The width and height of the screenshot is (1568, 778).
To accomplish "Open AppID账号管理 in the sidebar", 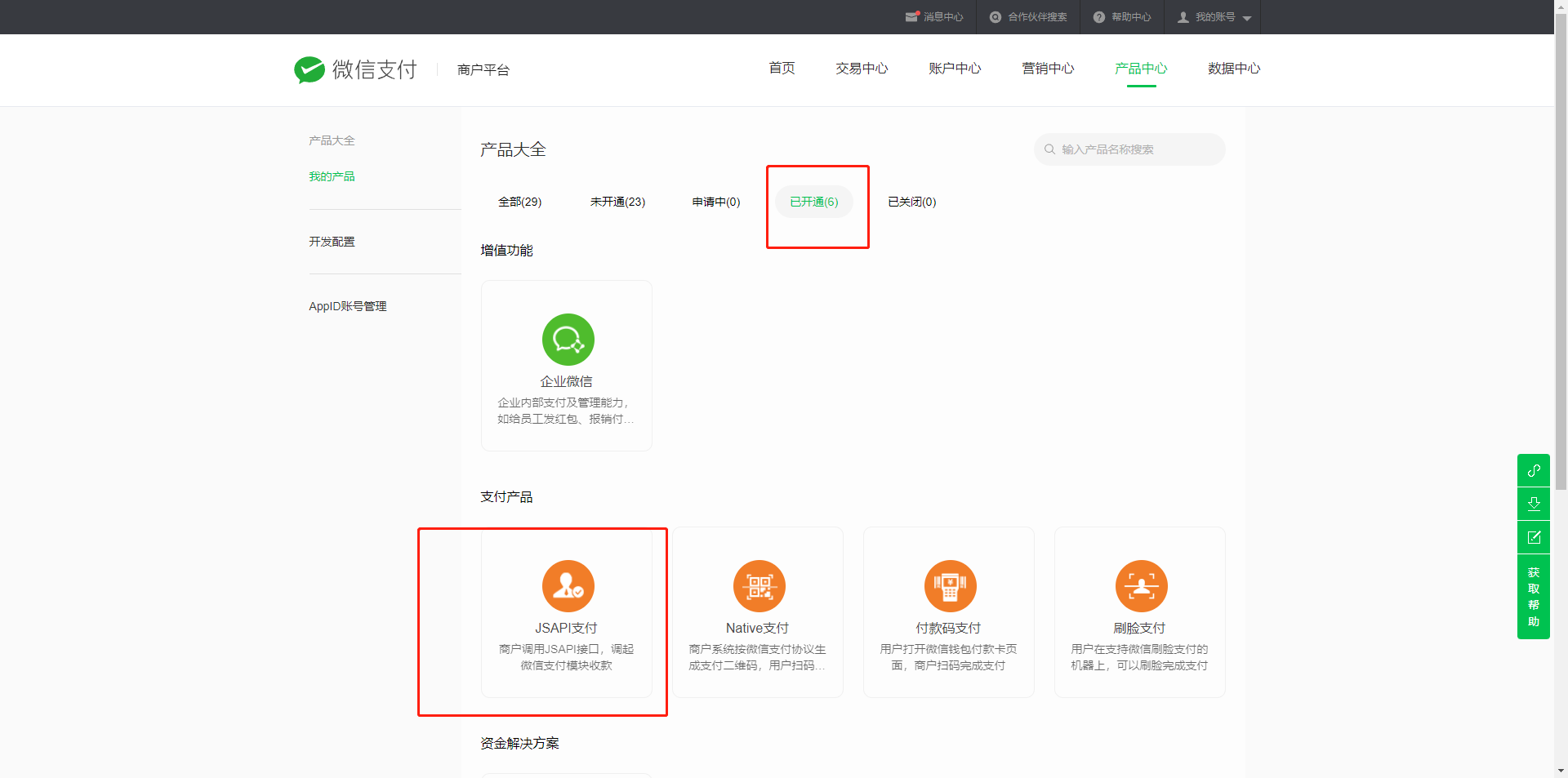I will click(347, 306).
